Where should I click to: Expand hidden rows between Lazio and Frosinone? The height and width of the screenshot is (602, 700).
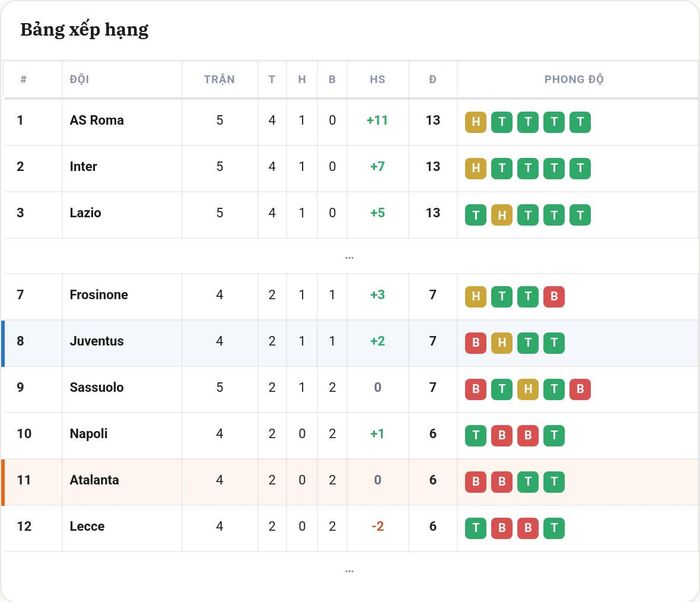point(350,257)
